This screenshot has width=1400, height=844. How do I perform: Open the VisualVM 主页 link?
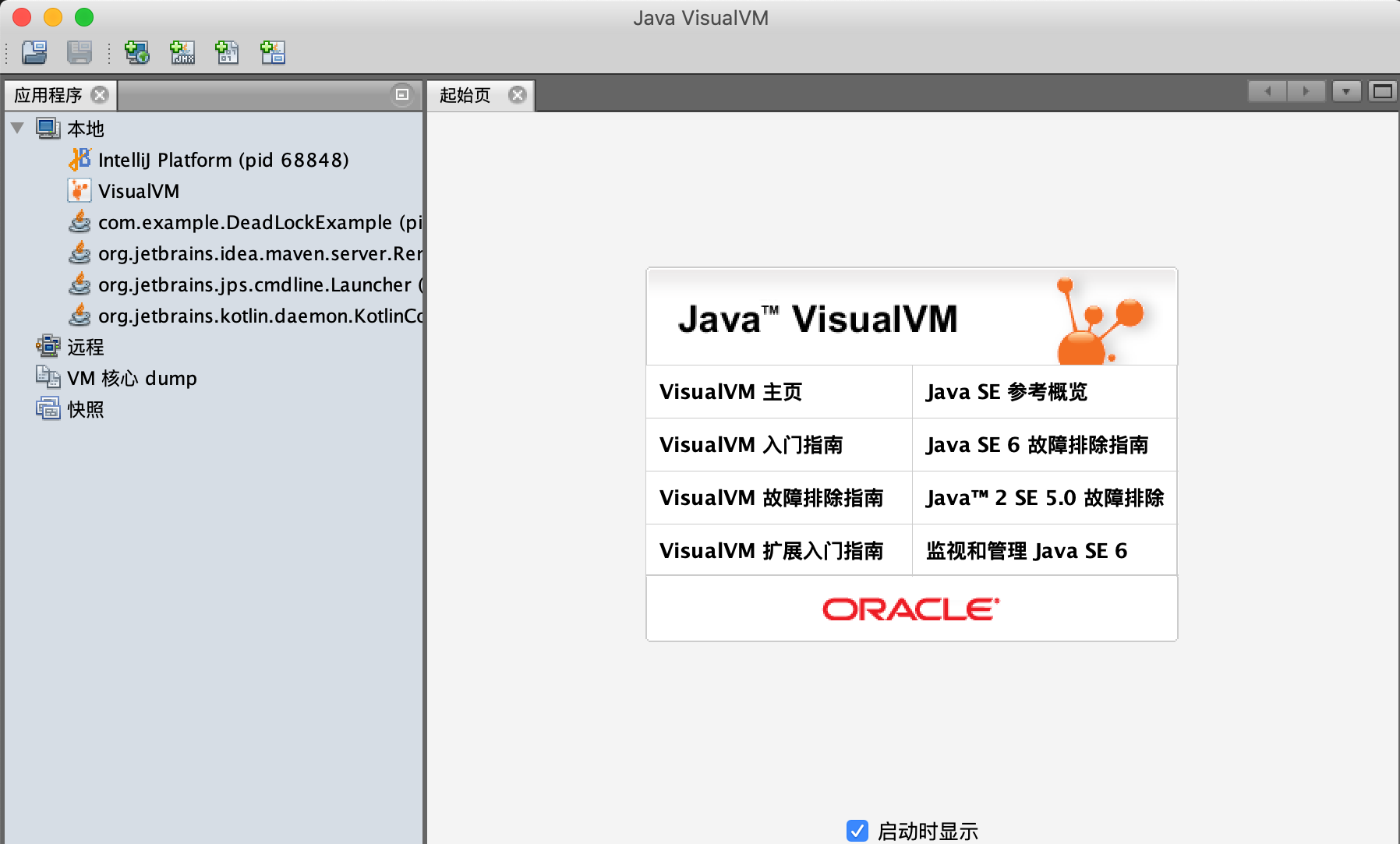pos(730,392)
